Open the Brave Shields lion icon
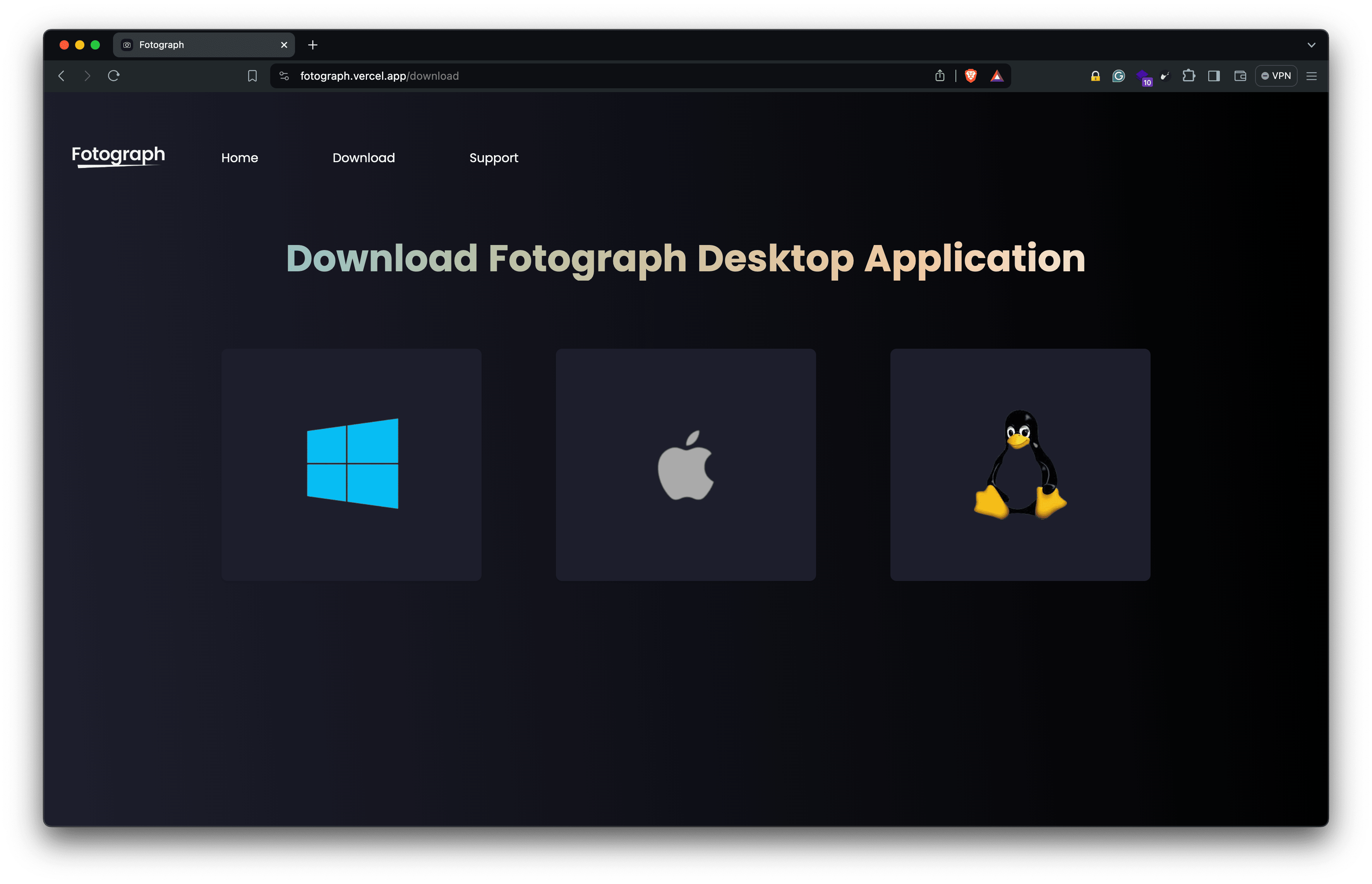 (x=971, y=76)
